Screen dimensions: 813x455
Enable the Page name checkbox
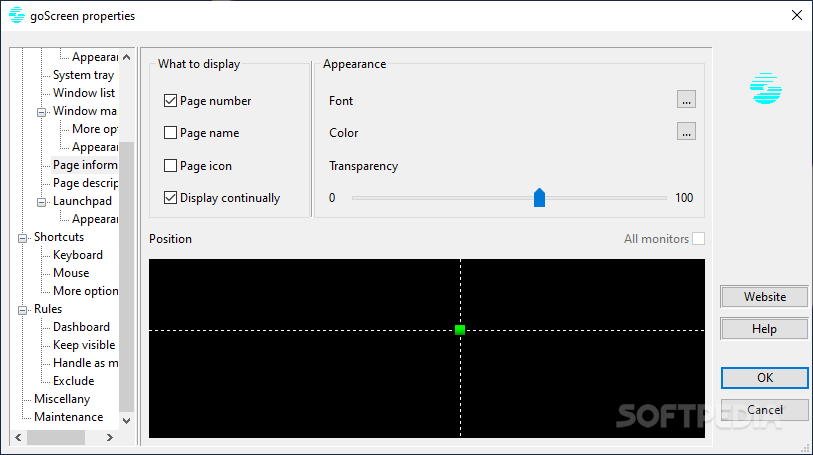170,133
